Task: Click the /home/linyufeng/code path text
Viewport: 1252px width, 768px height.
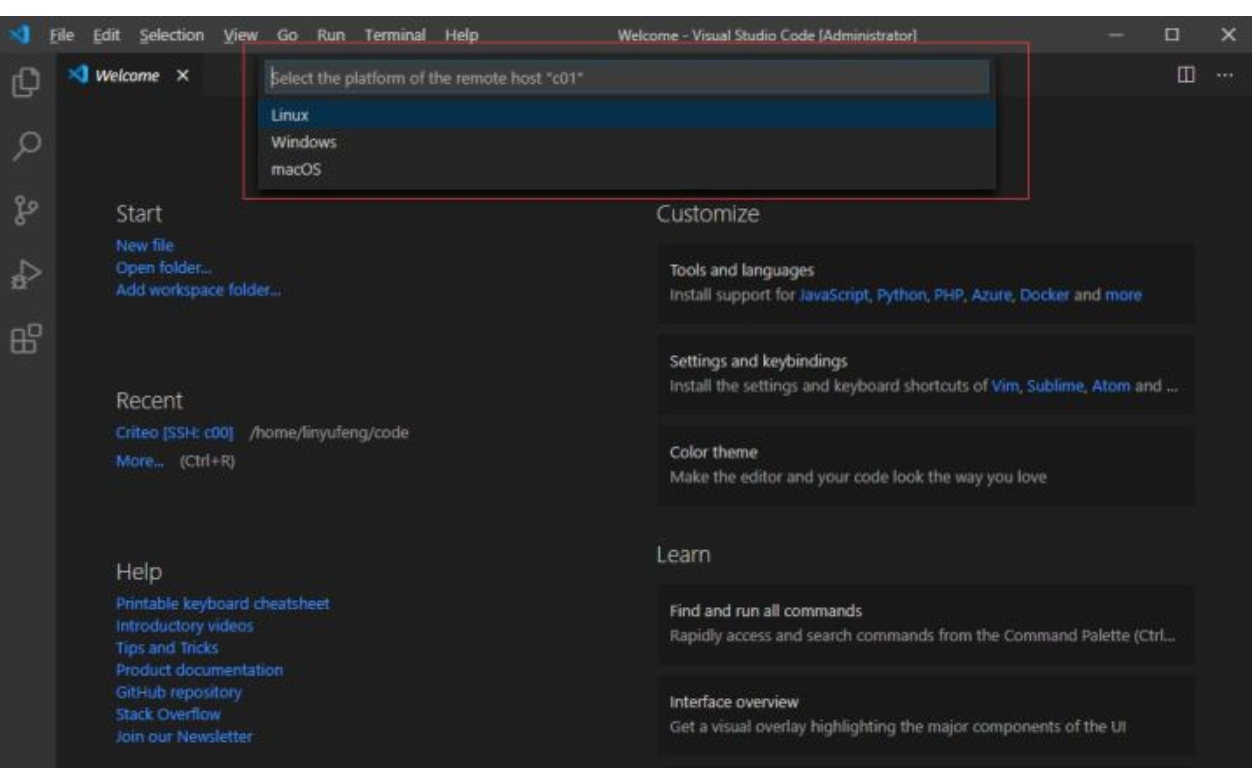Action: tap(329, 433)
